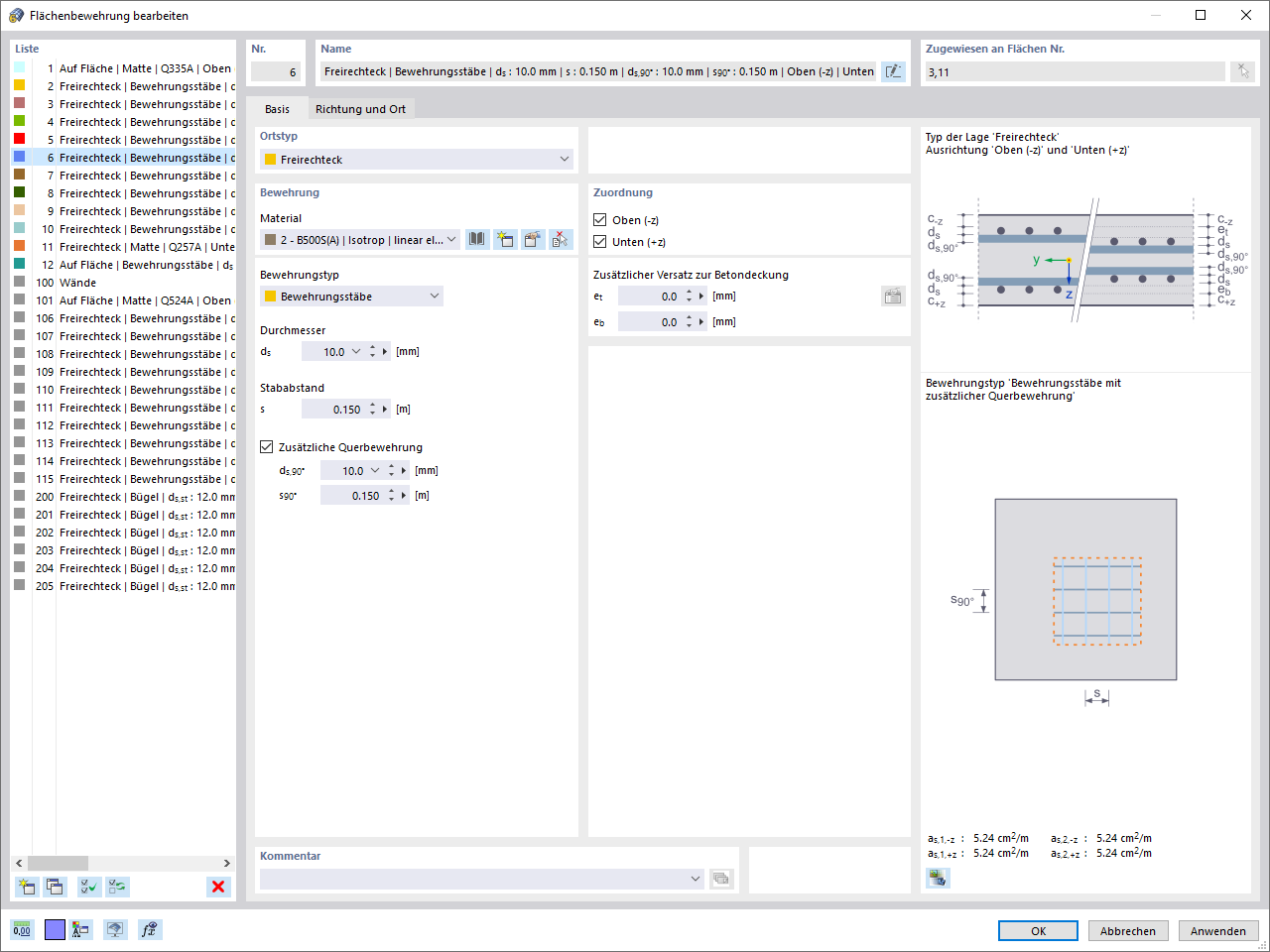Viewport: 1270px width, 952px height.
Task: Click the blue-violet color swatch in bottom toolbar
Action: pyautogui.click(x=55, y=929)
